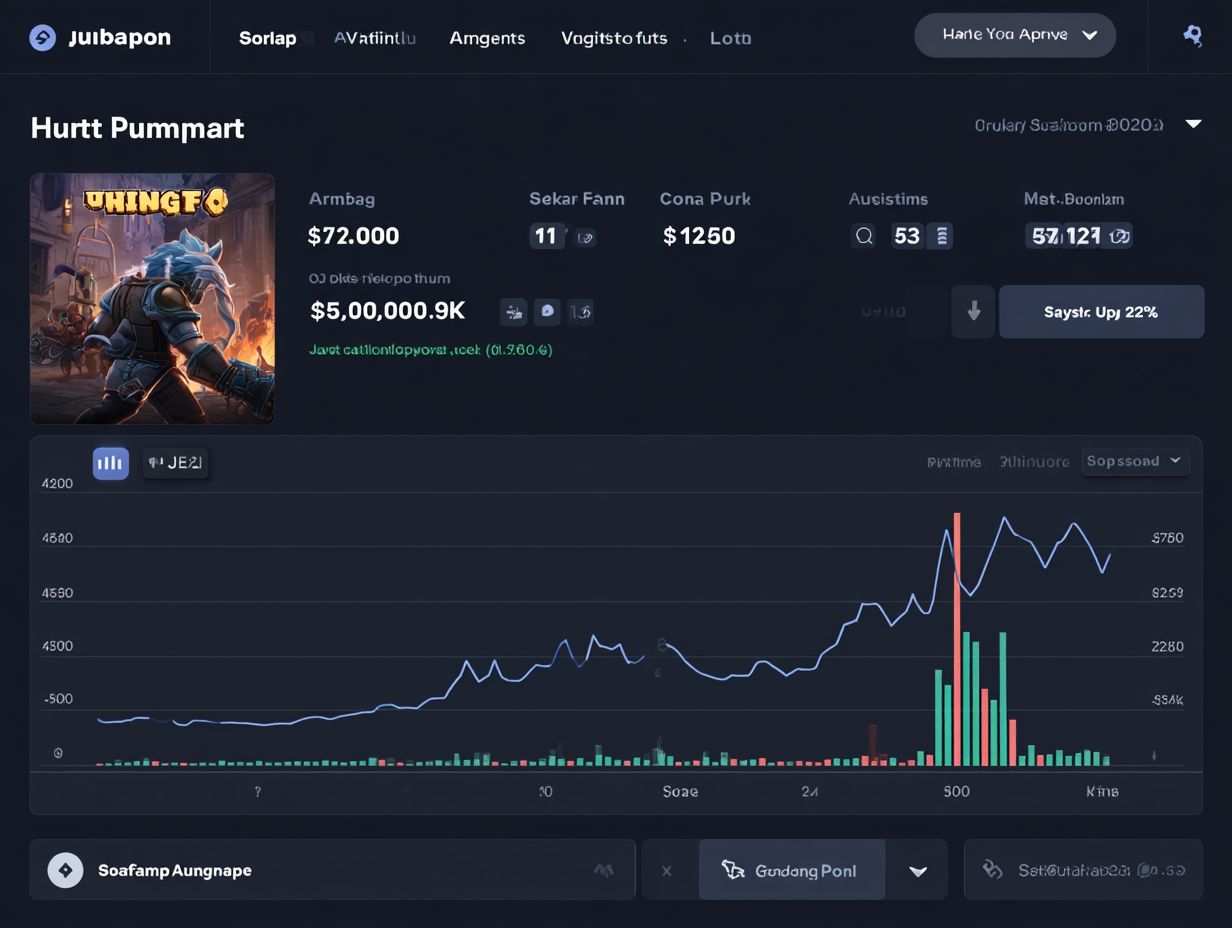Open the game cover art thumbnail
Screen dimensions: 1232x928
(x=152, y=299)
